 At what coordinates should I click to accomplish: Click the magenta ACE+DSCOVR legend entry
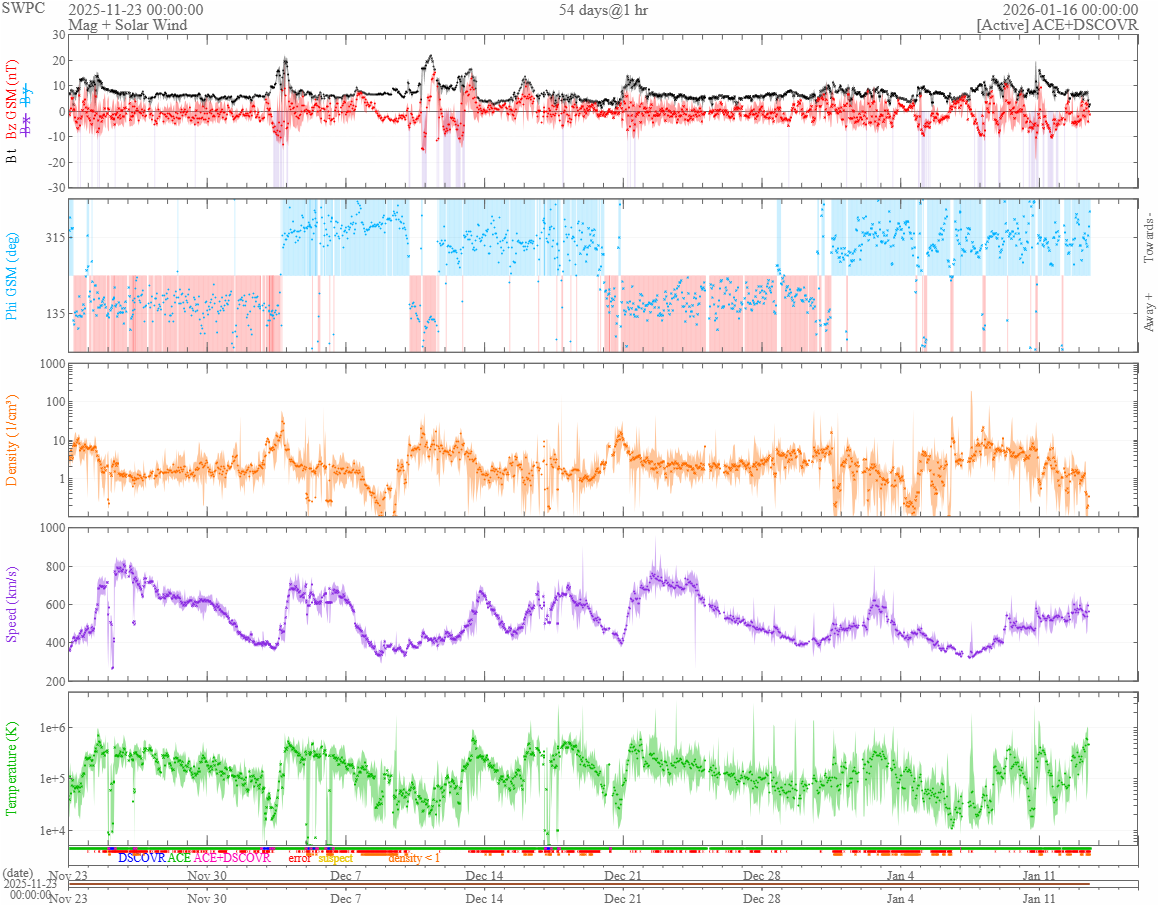pyautogui.click(x=232, y=858)
